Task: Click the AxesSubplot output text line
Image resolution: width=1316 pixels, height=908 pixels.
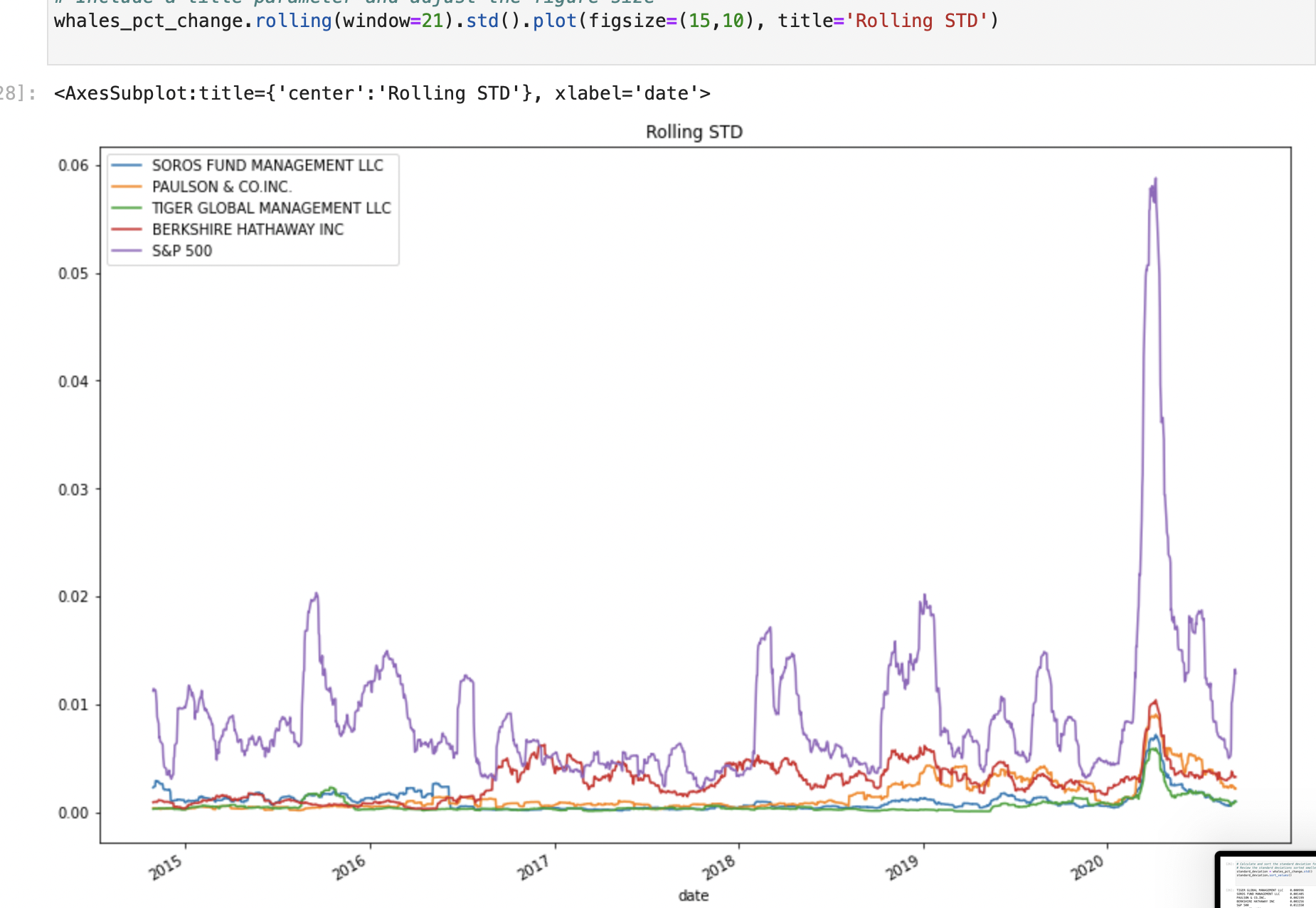Action: (381, 93)
